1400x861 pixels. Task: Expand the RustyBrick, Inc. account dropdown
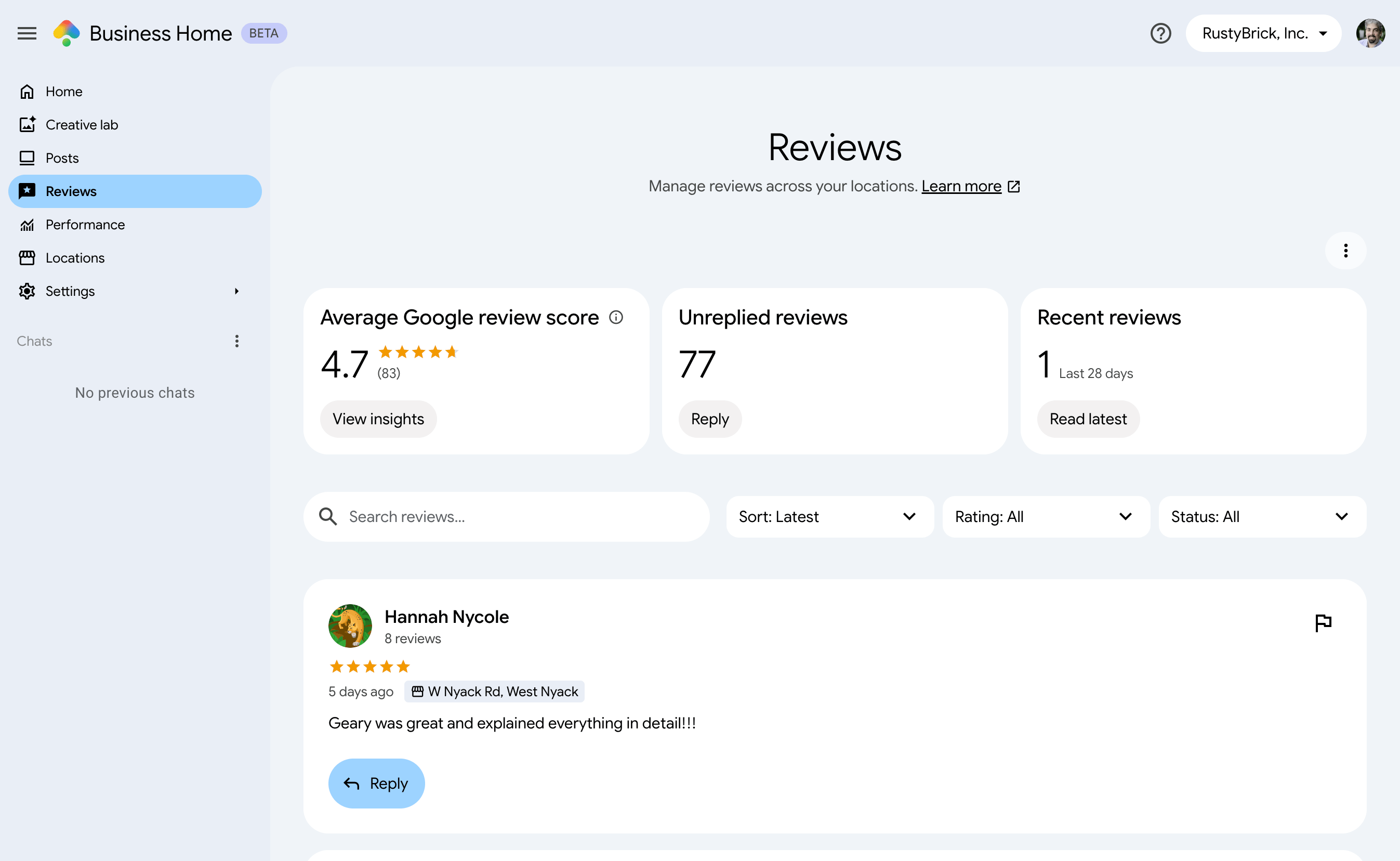pyautogui.click(x=1263, y=33)
